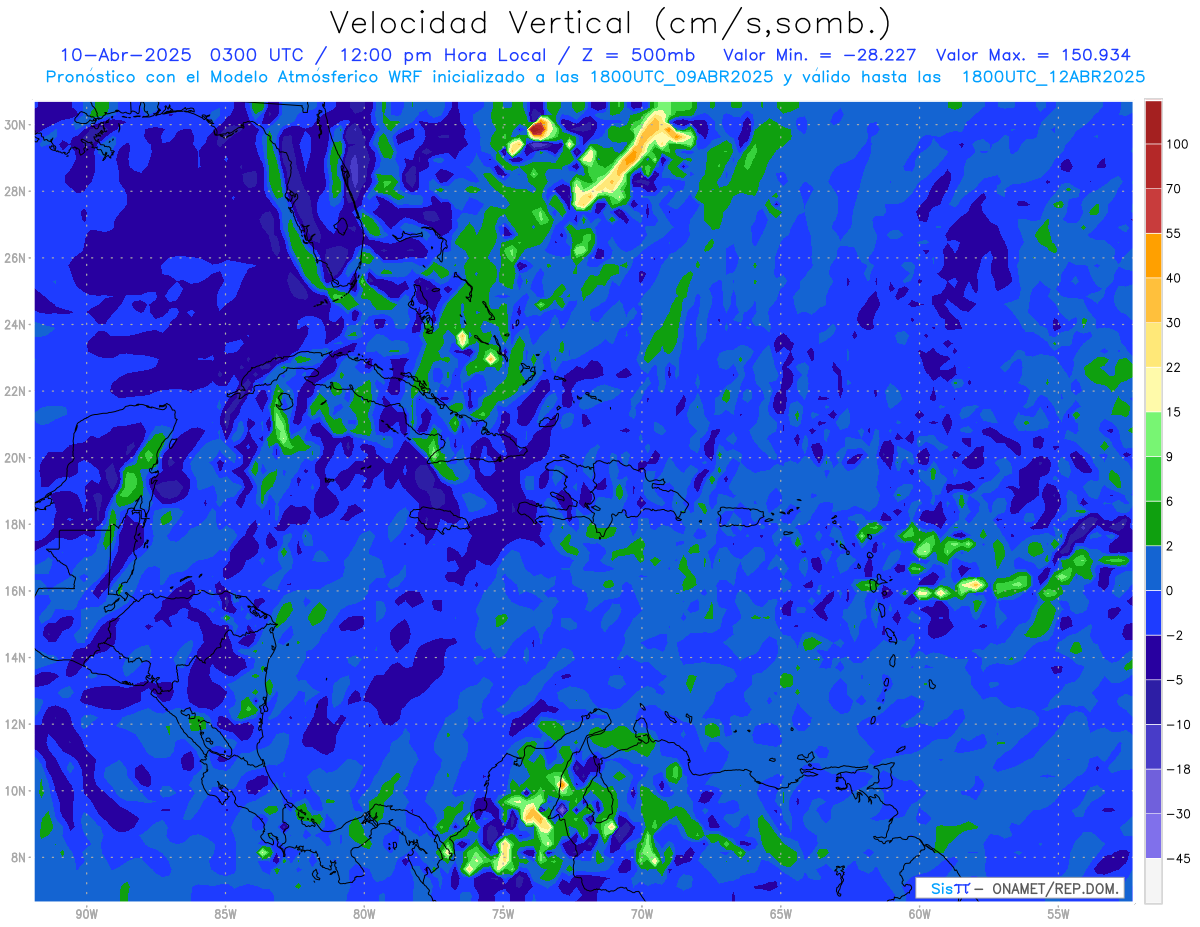Click the '18N' latitude axis label

(x=17, y=524)
